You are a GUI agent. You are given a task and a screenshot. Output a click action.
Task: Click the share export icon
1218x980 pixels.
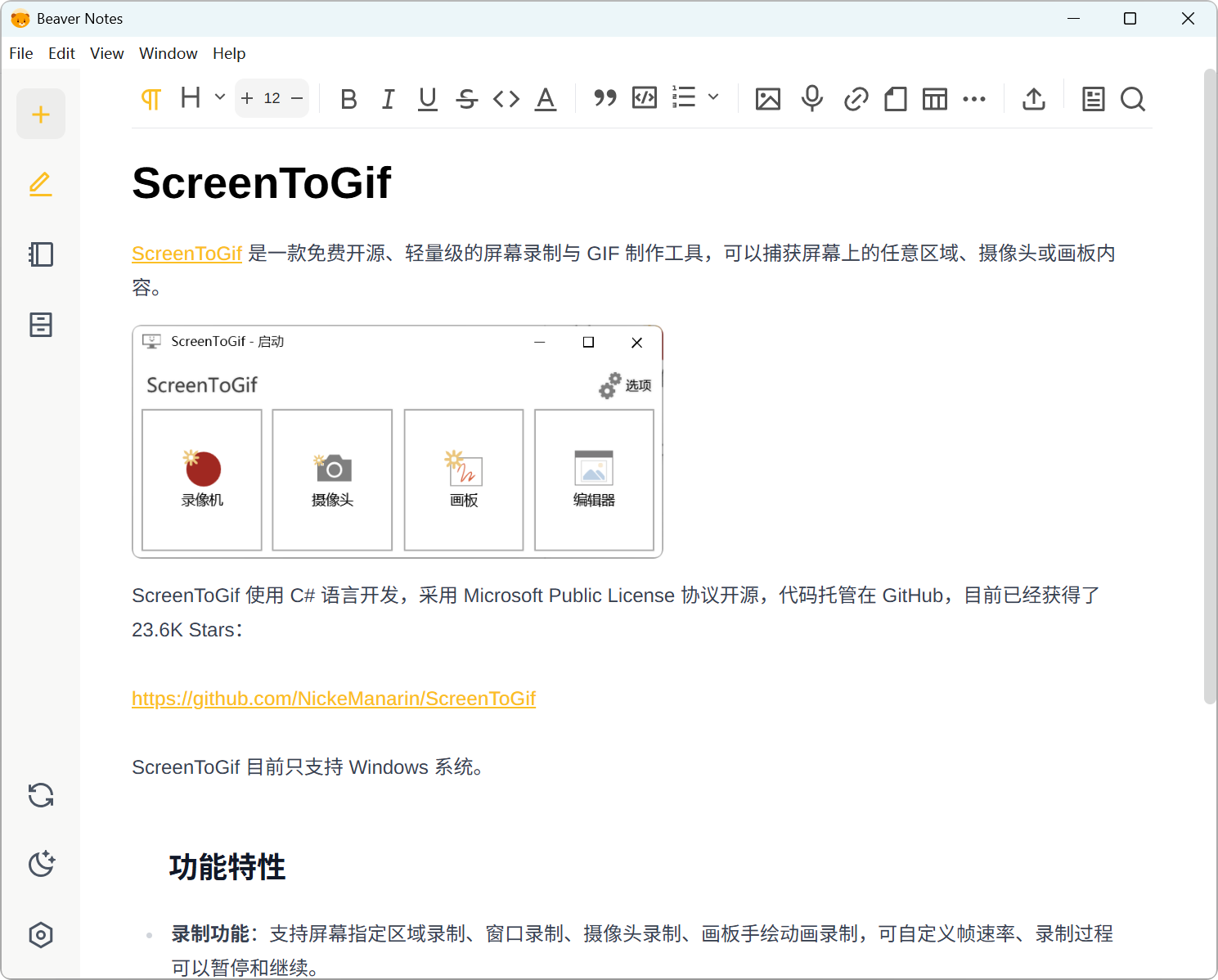pyautogui.click(x=1034, y=98)
